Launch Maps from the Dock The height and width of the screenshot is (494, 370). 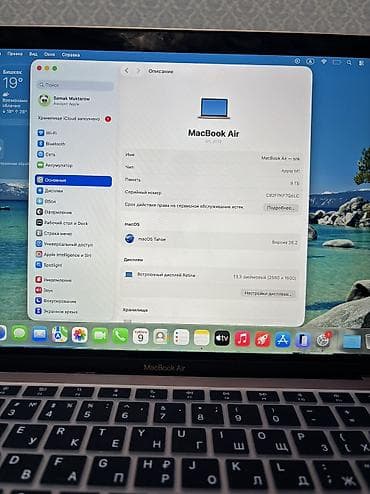60,335
